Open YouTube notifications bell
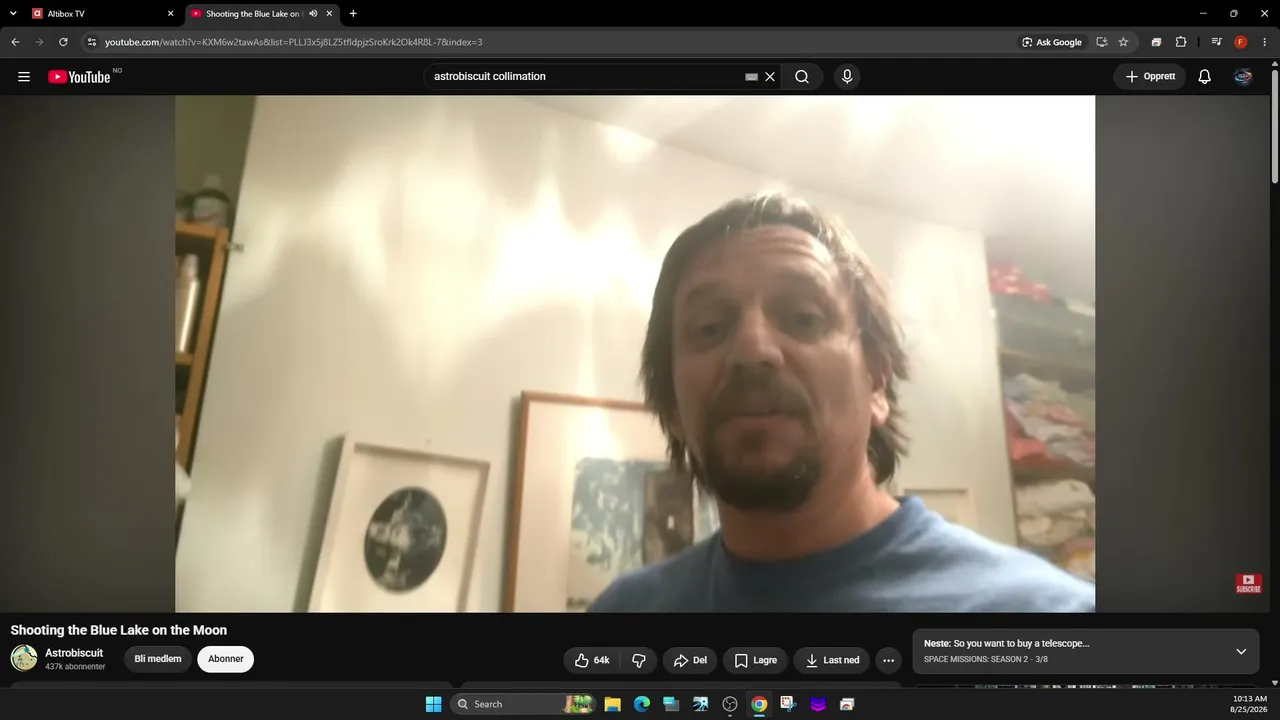Screen dimensions: 1280x720 click(x=1205, y=77)
